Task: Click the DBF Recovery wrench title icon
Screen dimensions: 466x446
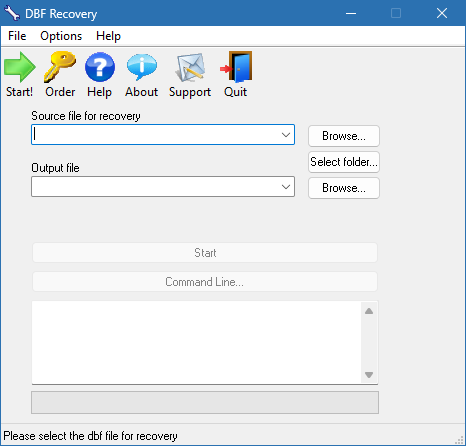Action: (12, 13)
